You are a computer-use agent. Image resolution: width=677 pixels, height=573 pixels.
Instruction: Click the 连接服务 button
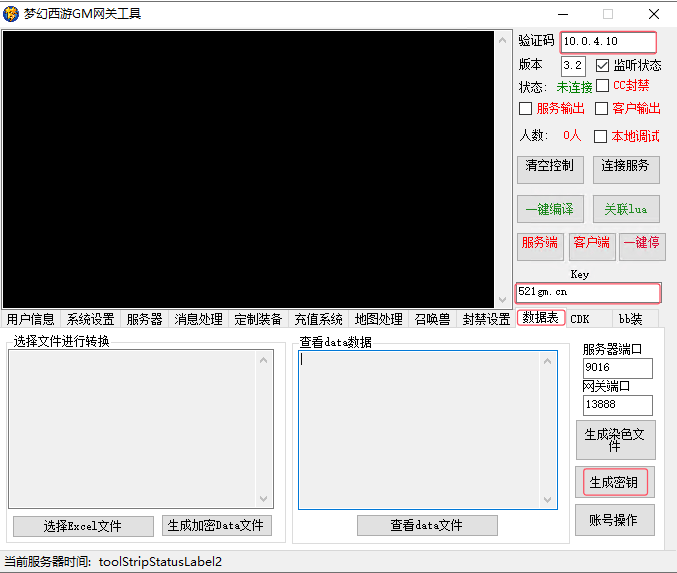coord(626,167)
